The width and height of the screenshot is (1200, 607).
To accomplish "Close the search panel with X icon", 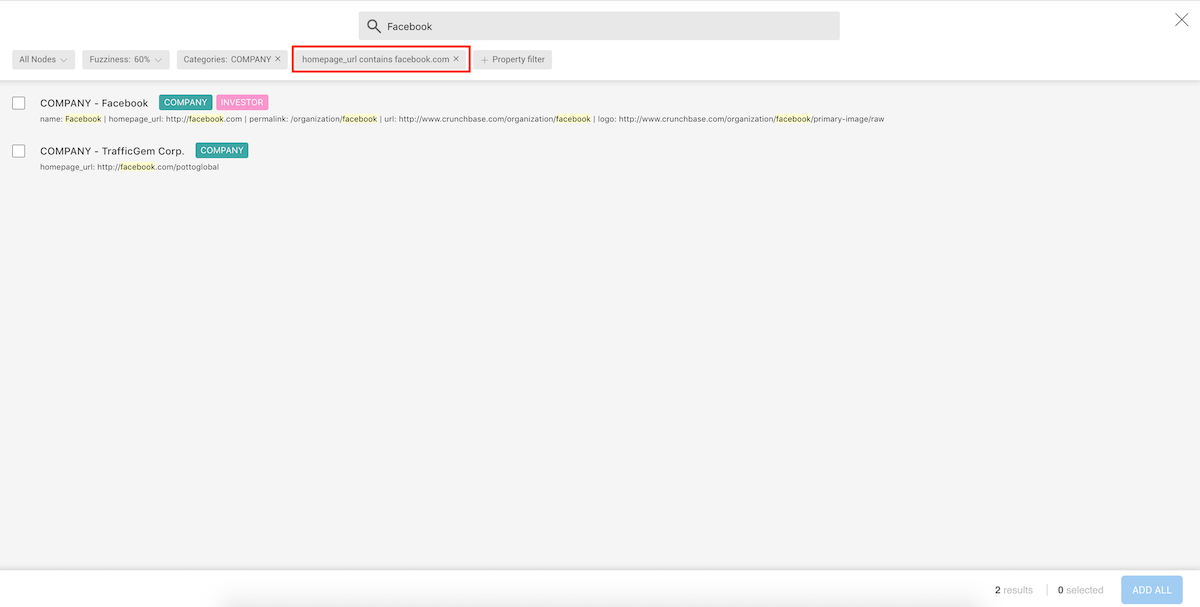I will coord(1181,20).
